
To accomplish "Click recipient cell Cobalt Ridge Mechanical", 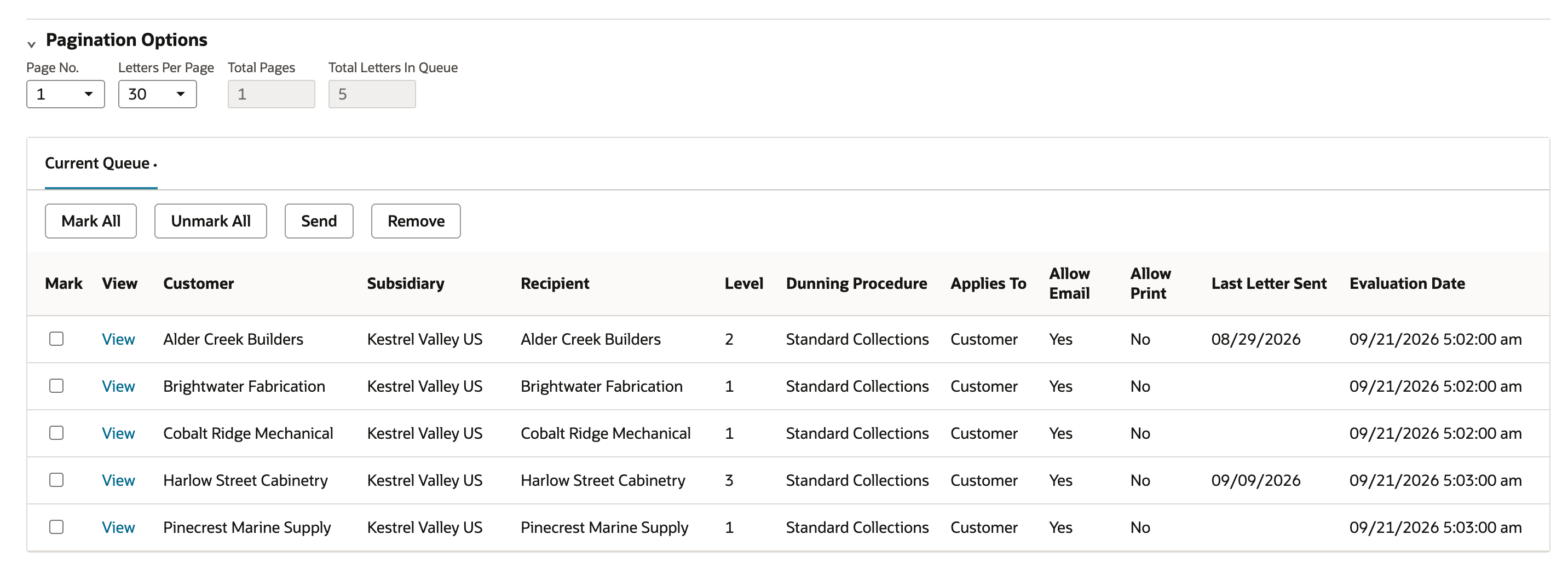I will pyautogui.click(x=606, y=433).
